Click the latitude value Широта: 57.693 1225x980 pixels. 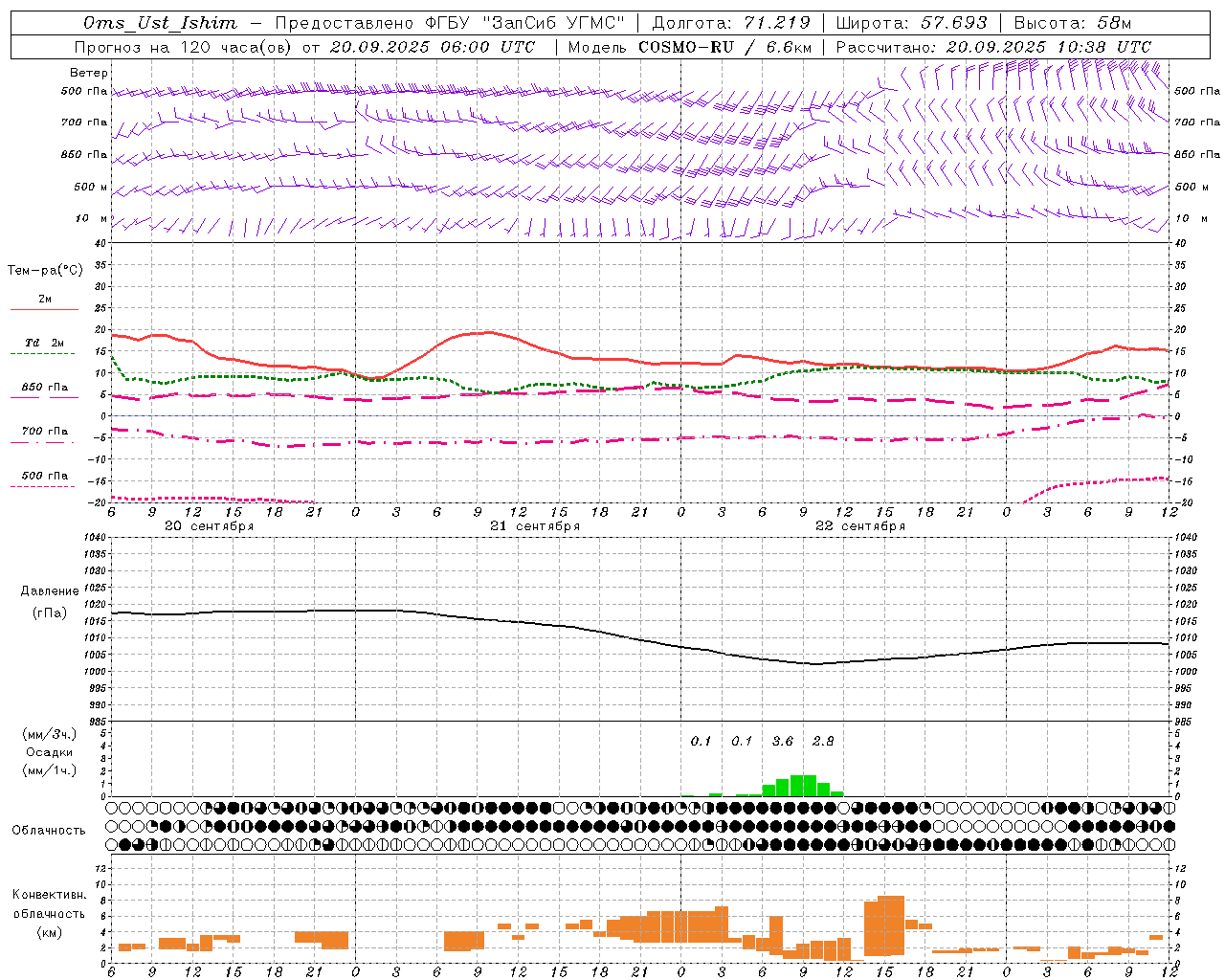(911, 23)
